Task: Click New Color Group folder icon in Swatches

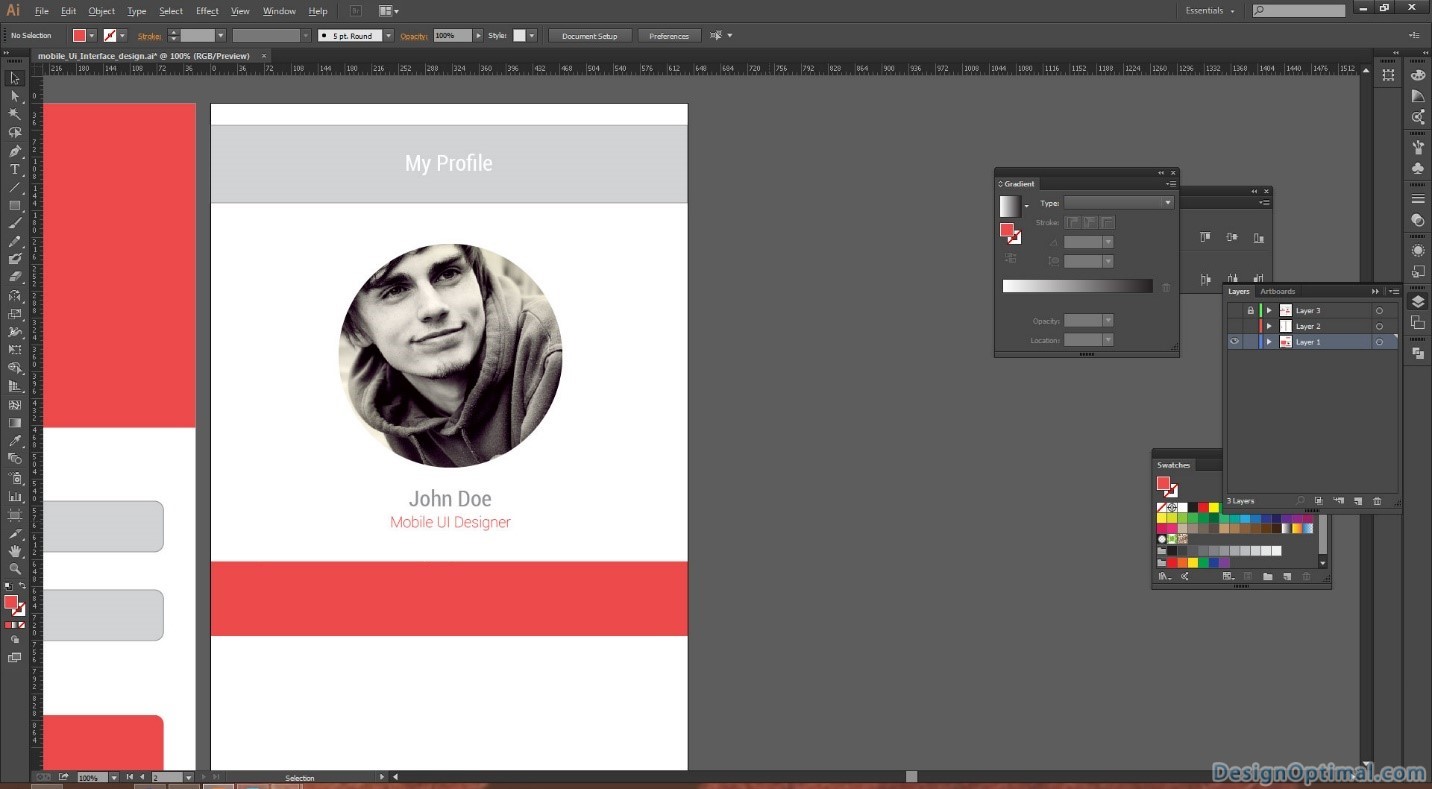Action: tap(1268, 576)
